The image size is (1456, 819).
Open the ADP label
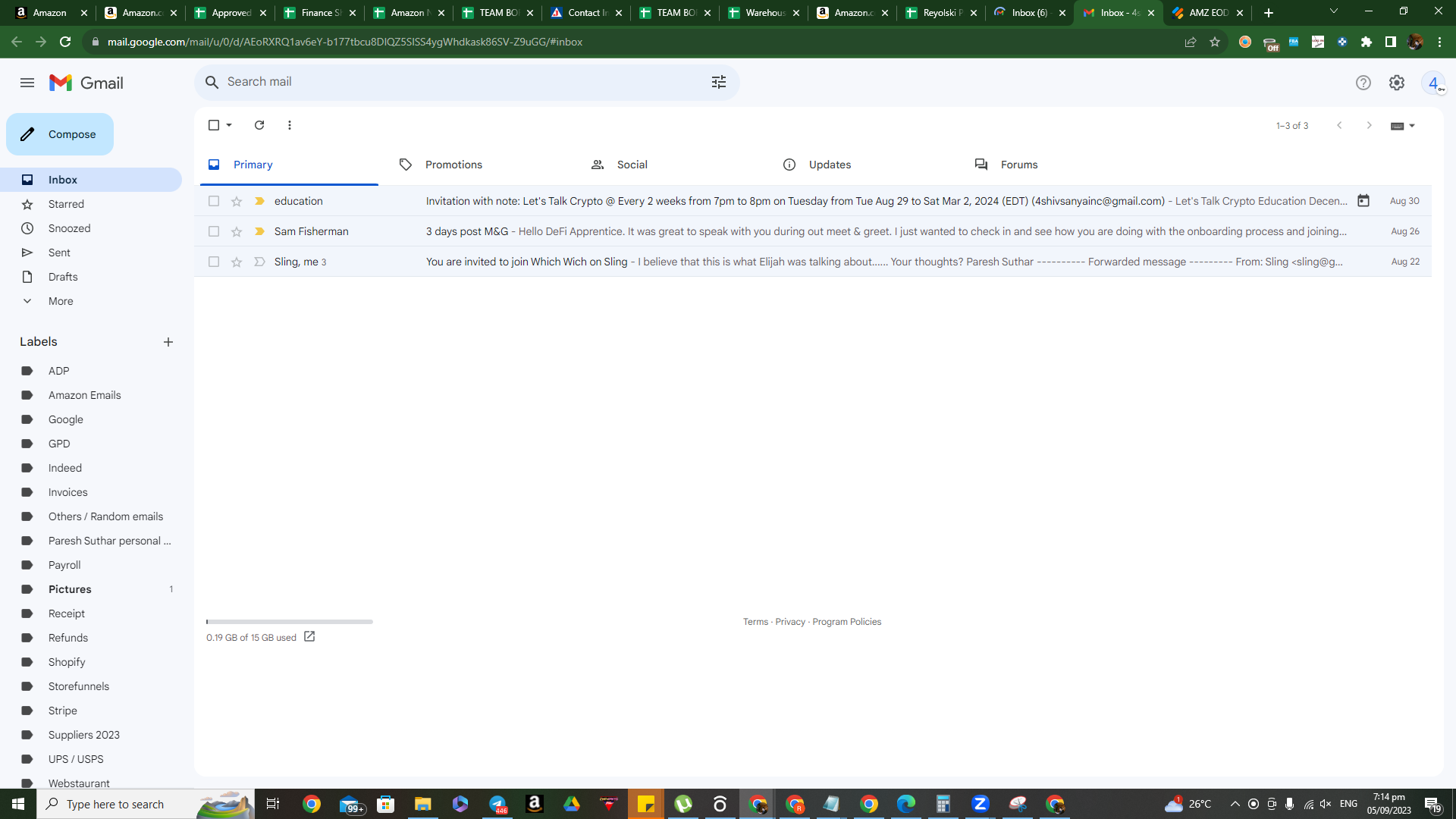pos(91,371)
